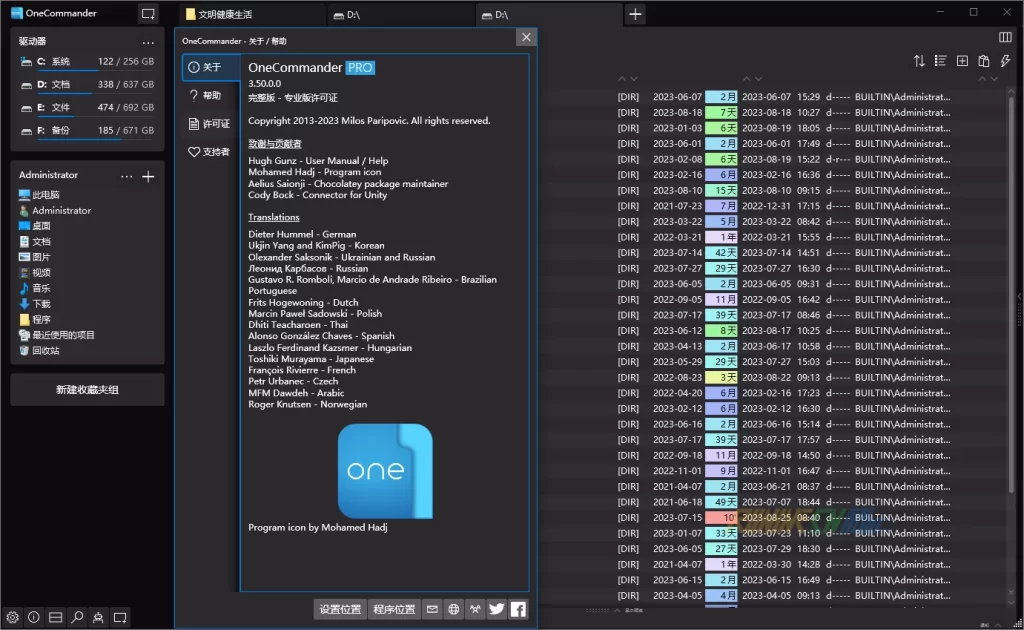The image size is (1024, 630).
Task: Click the 设置位置 button
Action: pos(340,609)
